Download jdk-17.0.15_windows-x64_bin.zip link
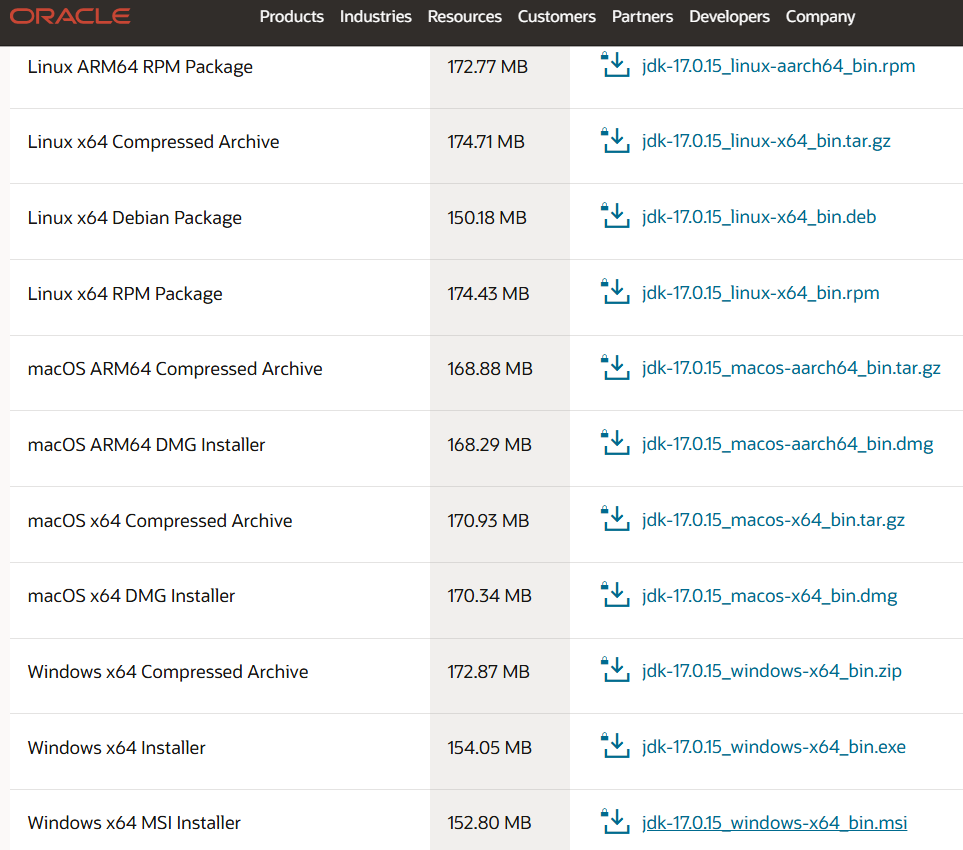Screen dimensions: 963x850 771,671
